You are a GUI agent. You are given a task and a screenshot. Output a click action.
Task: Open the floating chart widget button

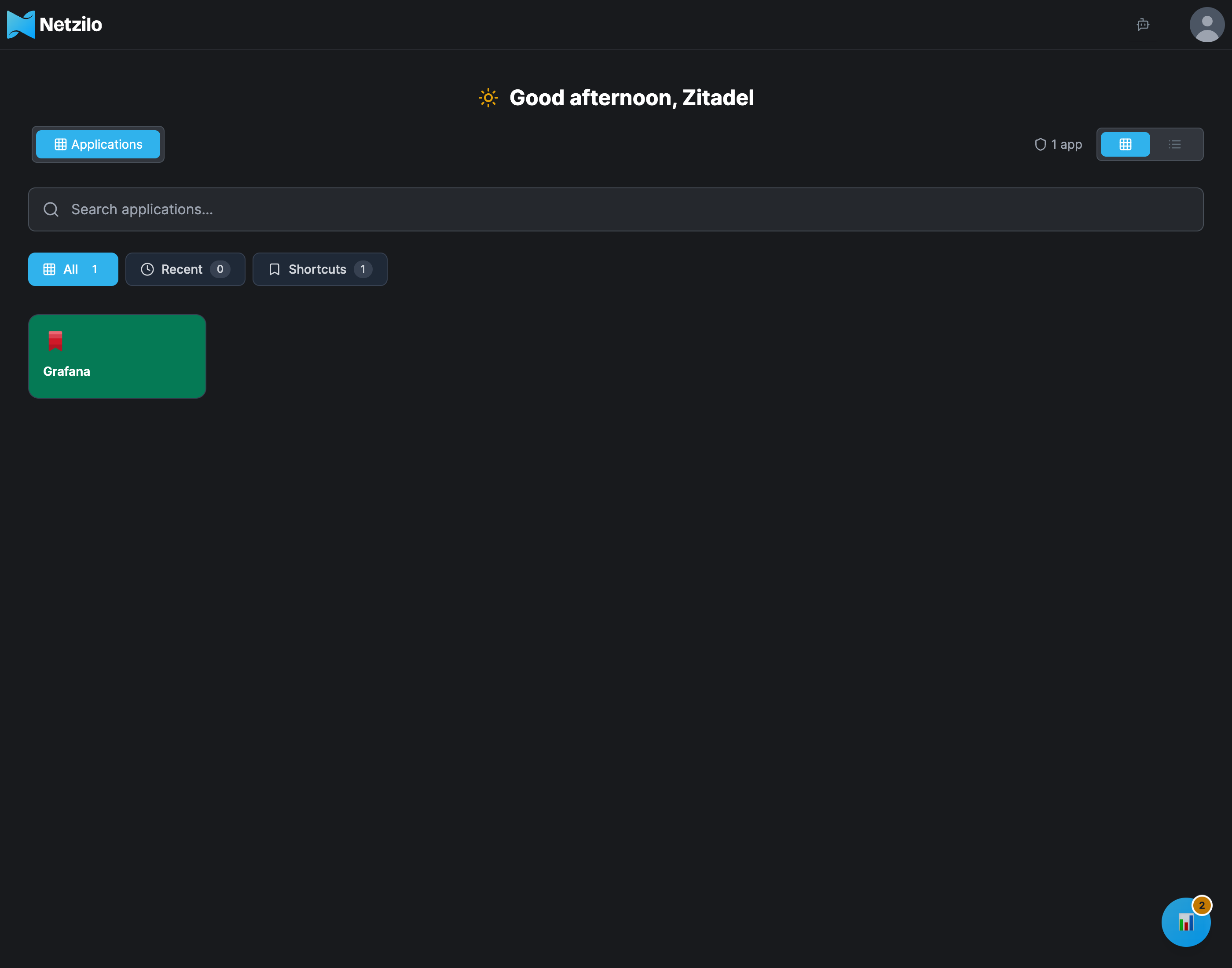click(x=1186, y=922)
